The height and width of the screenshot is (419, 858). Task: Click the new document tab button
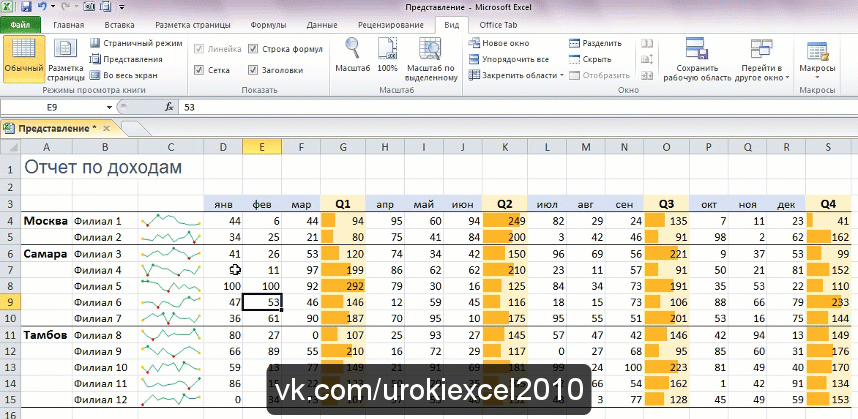tap(134, 128)
